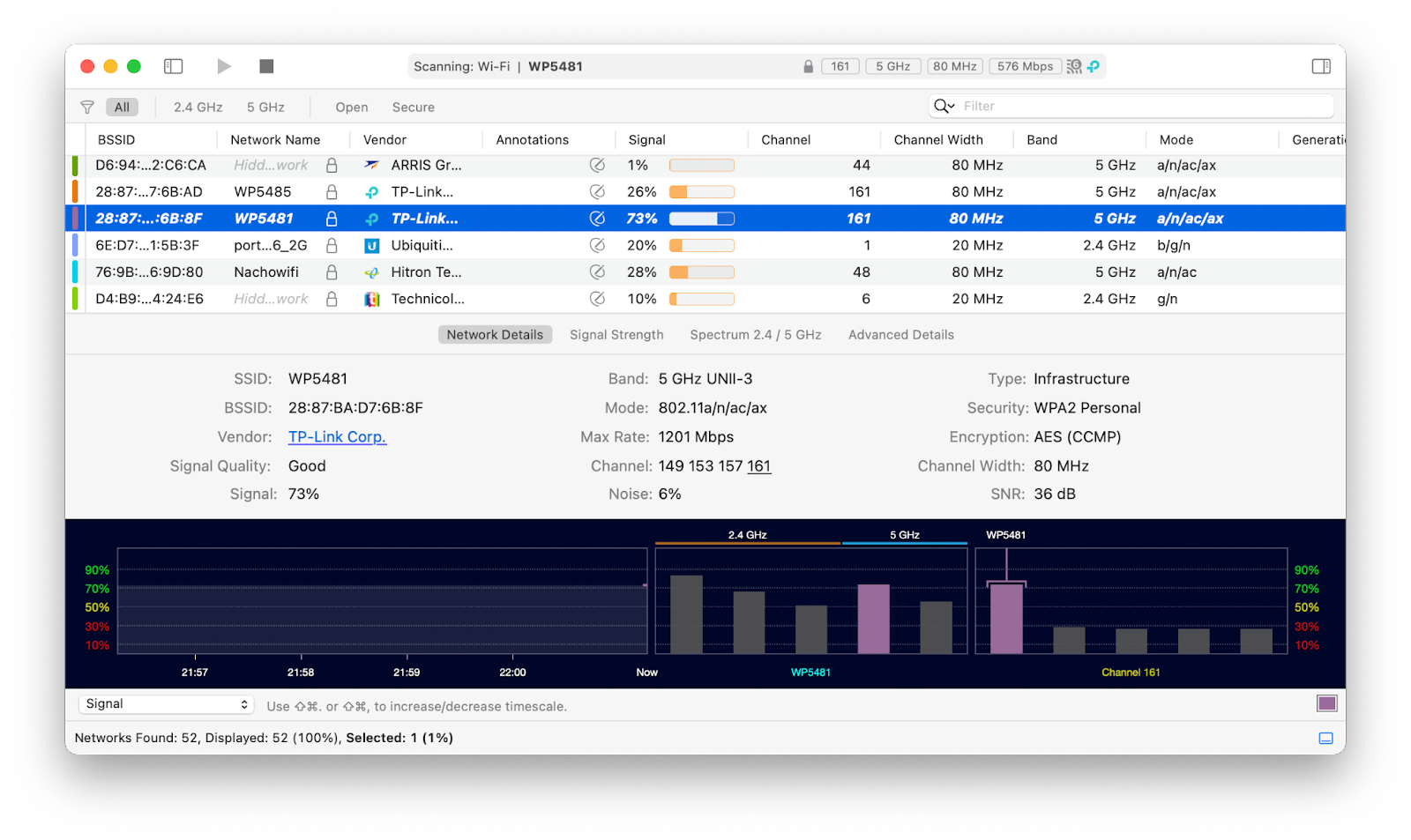The image size is (1411, 840).
Task: Open the TP-Link Corp. vendor link
Action: 337,437
